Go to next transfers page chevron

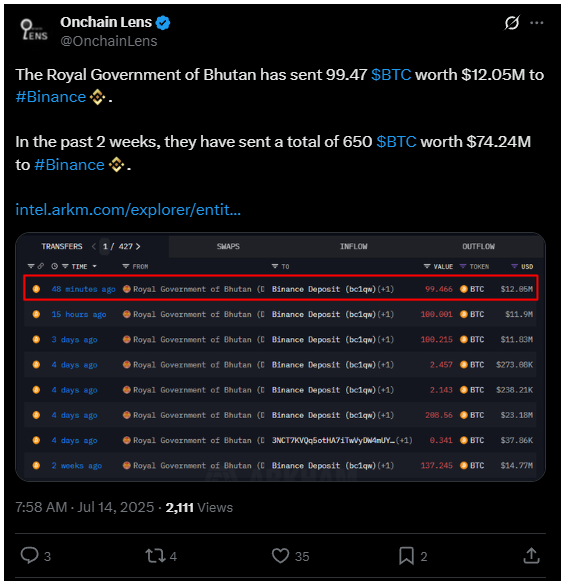(138, 246)
